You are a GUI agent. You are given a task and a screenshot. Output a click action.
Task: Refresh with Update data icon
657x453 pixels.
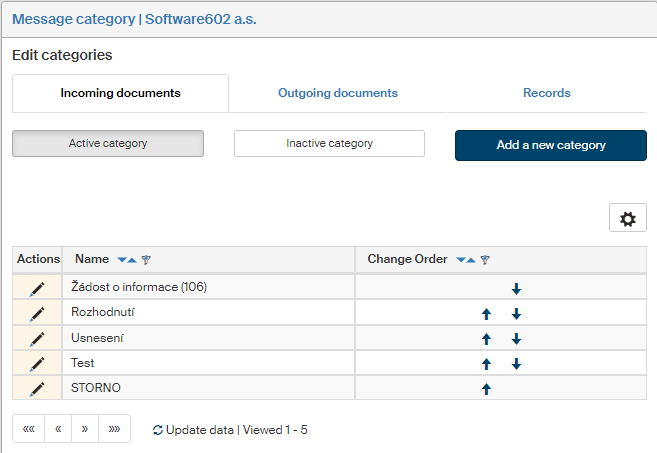tap(158, 430)
